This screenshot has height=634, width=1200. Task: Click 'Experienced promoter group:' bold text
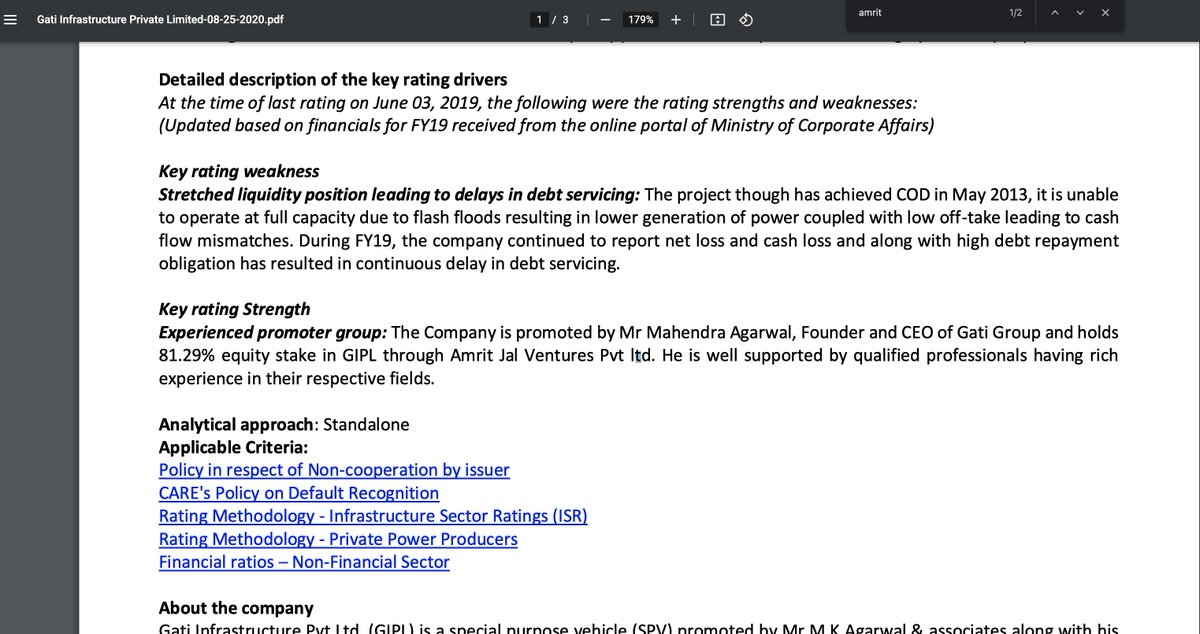pyautogui.click(x=273, y=332)
